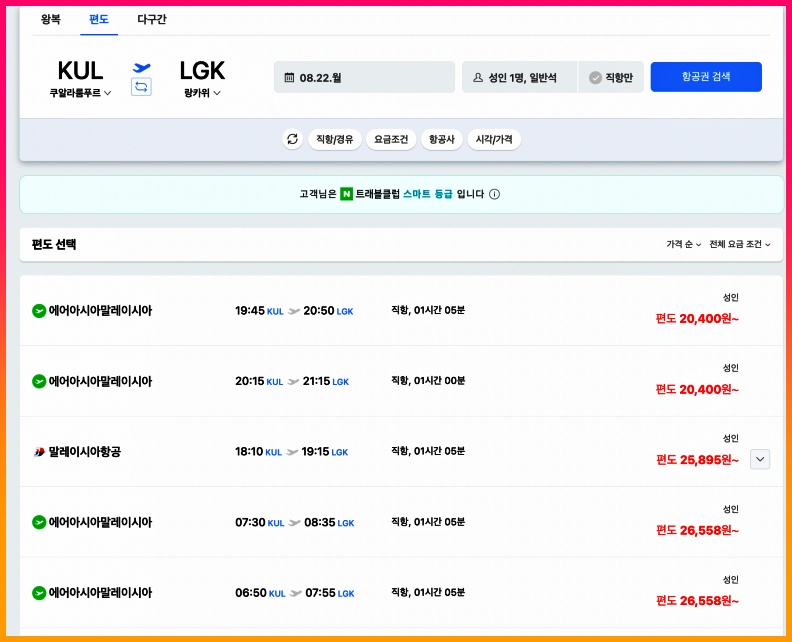Click Malaysia Airlines logo on 18:10 flight
This screenshot has width=792, height=642.
[39, 452]
